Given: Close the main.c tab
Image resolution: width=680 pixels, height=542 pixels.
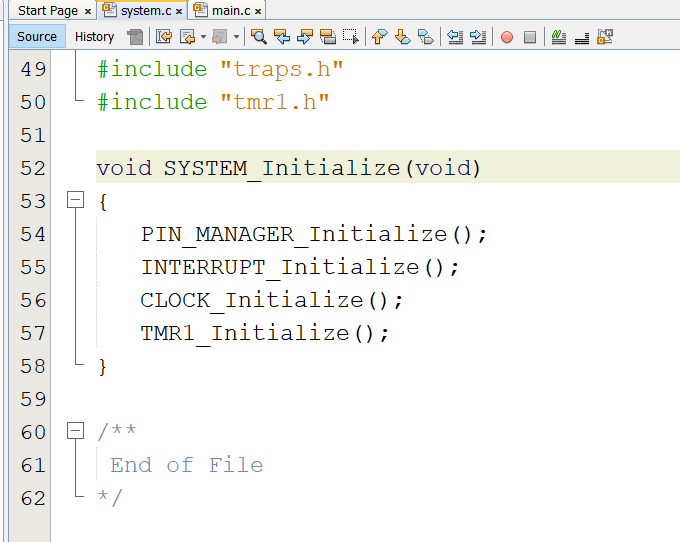Looking at the screenshot, I should click(258, 12).
